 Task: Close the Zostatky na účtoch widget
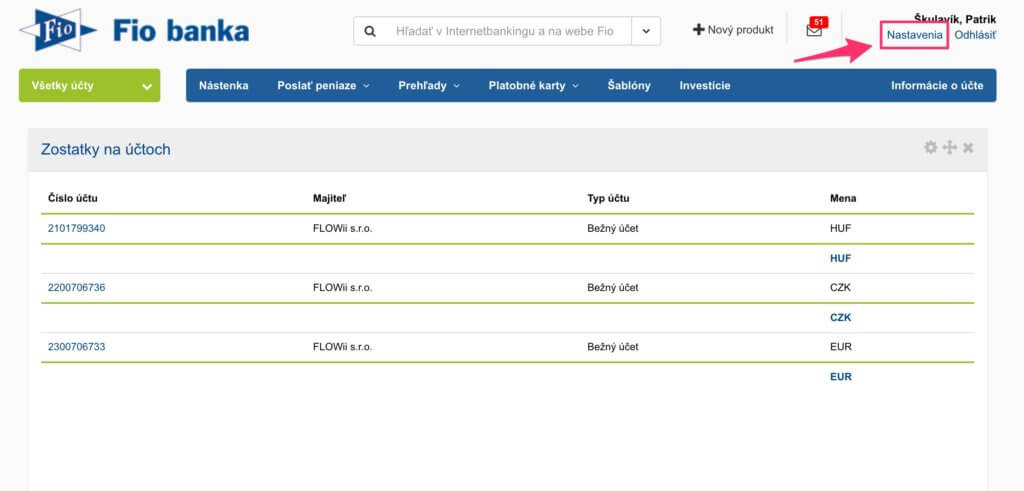(x=968, y=148)
